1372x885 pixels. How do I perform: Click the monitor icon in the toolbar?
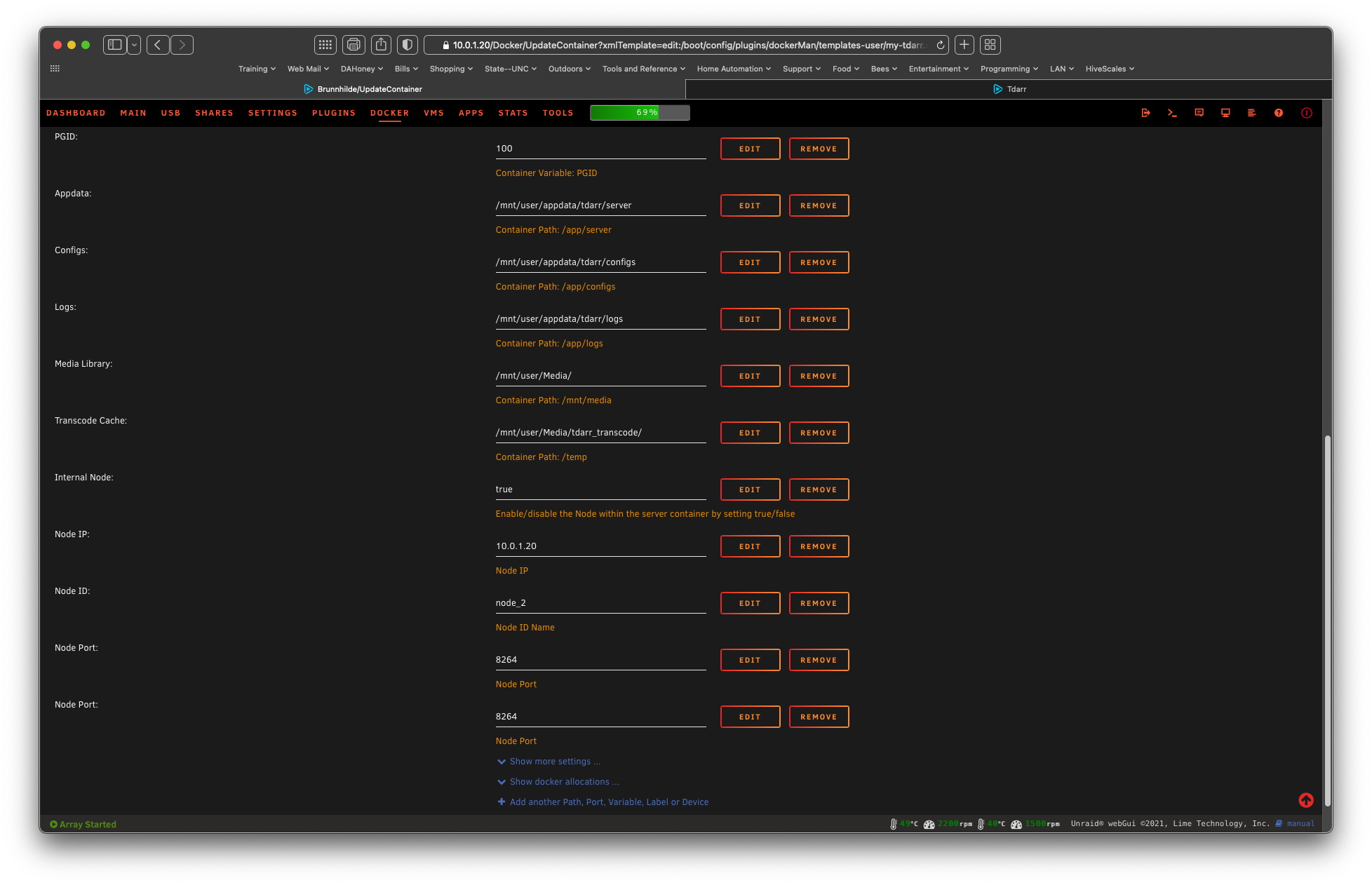point(1225,113)
